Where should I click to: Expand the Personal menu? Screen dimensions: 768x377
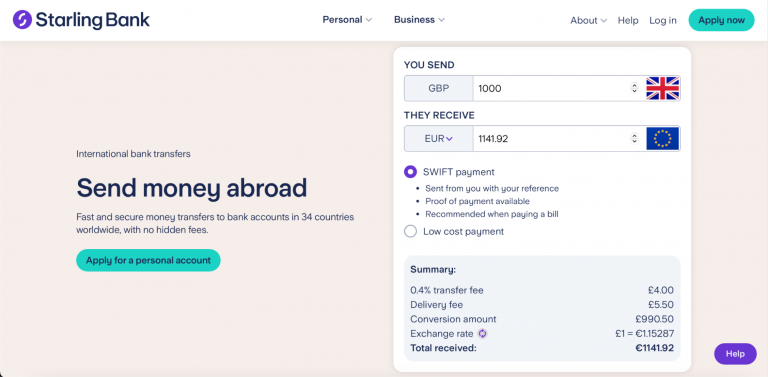[347, 20]
